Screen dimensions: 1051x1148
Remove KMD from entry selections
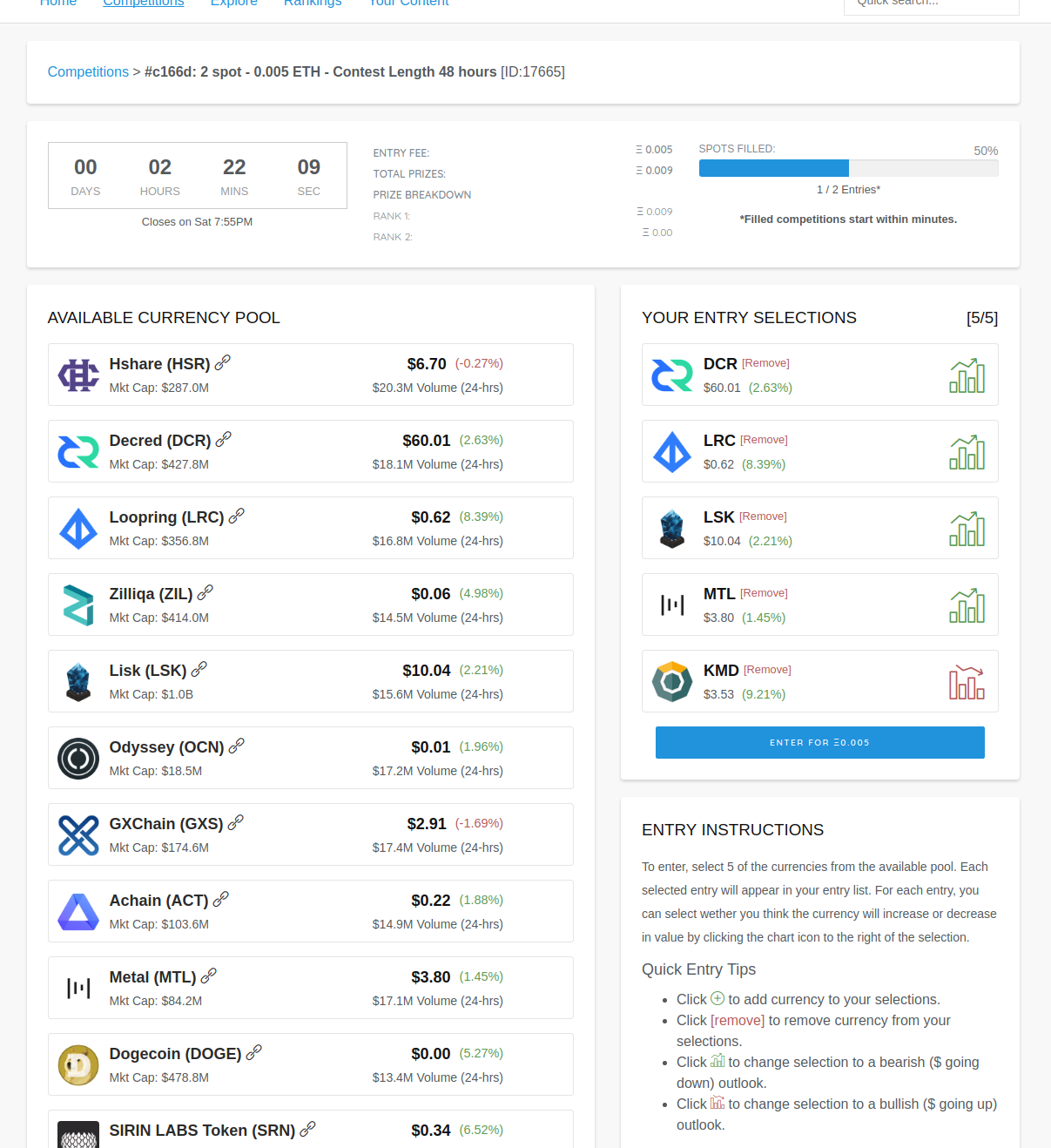tap(767, 670)
